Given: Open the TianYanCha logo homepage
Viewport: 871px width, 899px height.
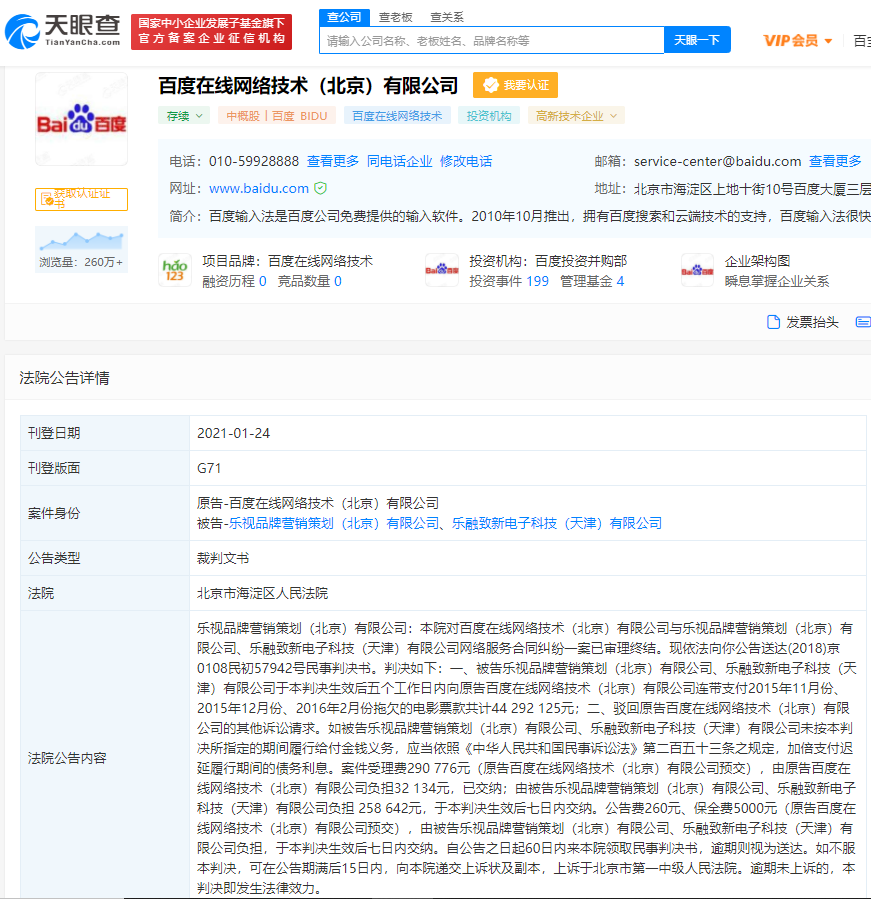Looking at the screenshot, I should (x=63, y=32).
